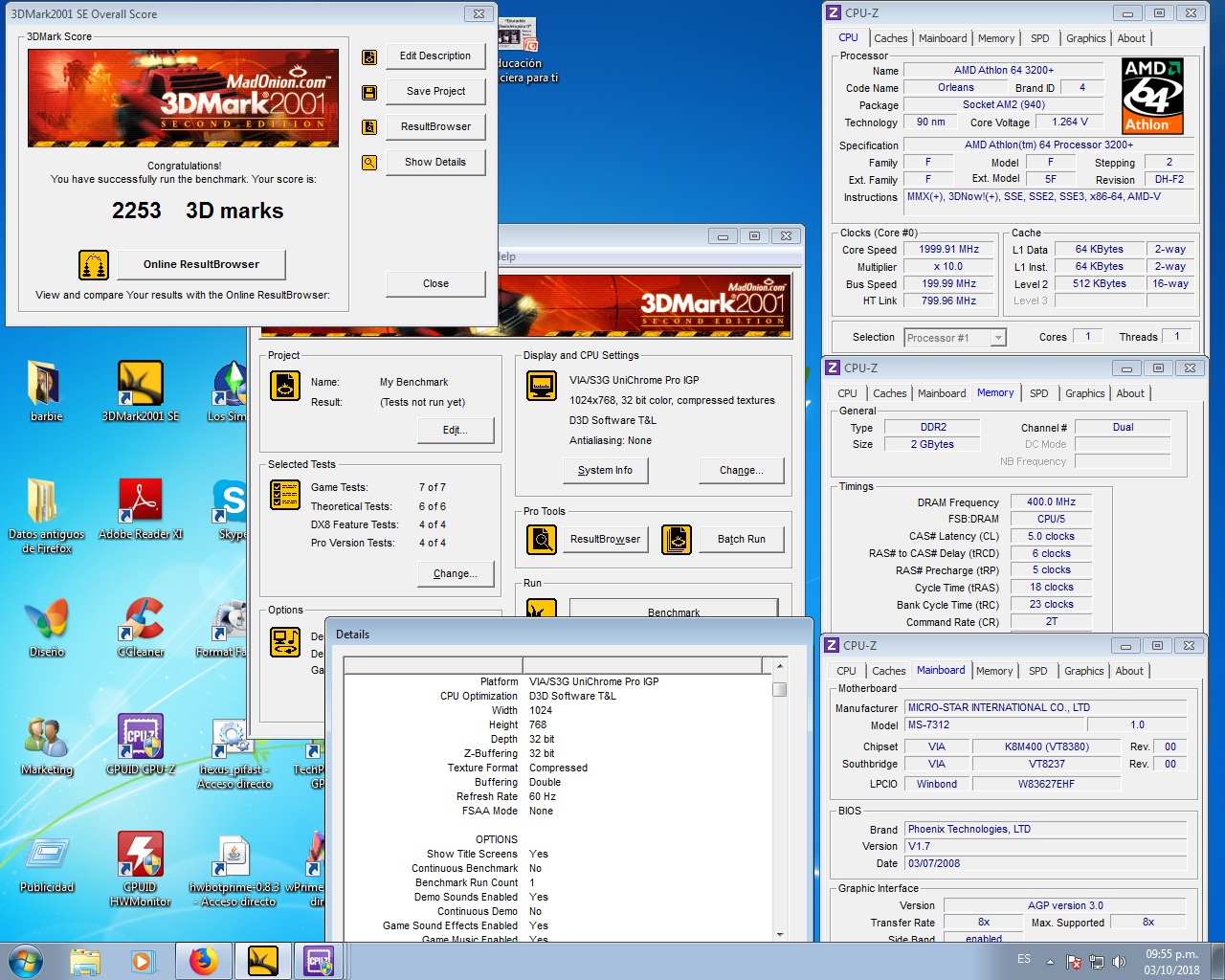1225x980 pixels.
Task: Open the SPD tab in the top CPU-Z window
Action: point(1039,38)
